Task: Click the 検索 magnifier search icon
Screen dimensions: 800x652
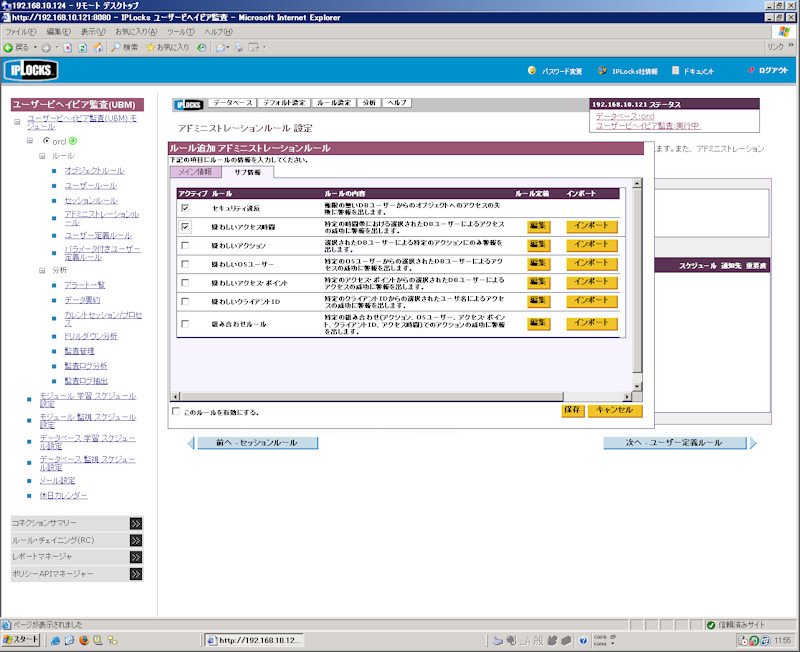Action: pos(116,47)
